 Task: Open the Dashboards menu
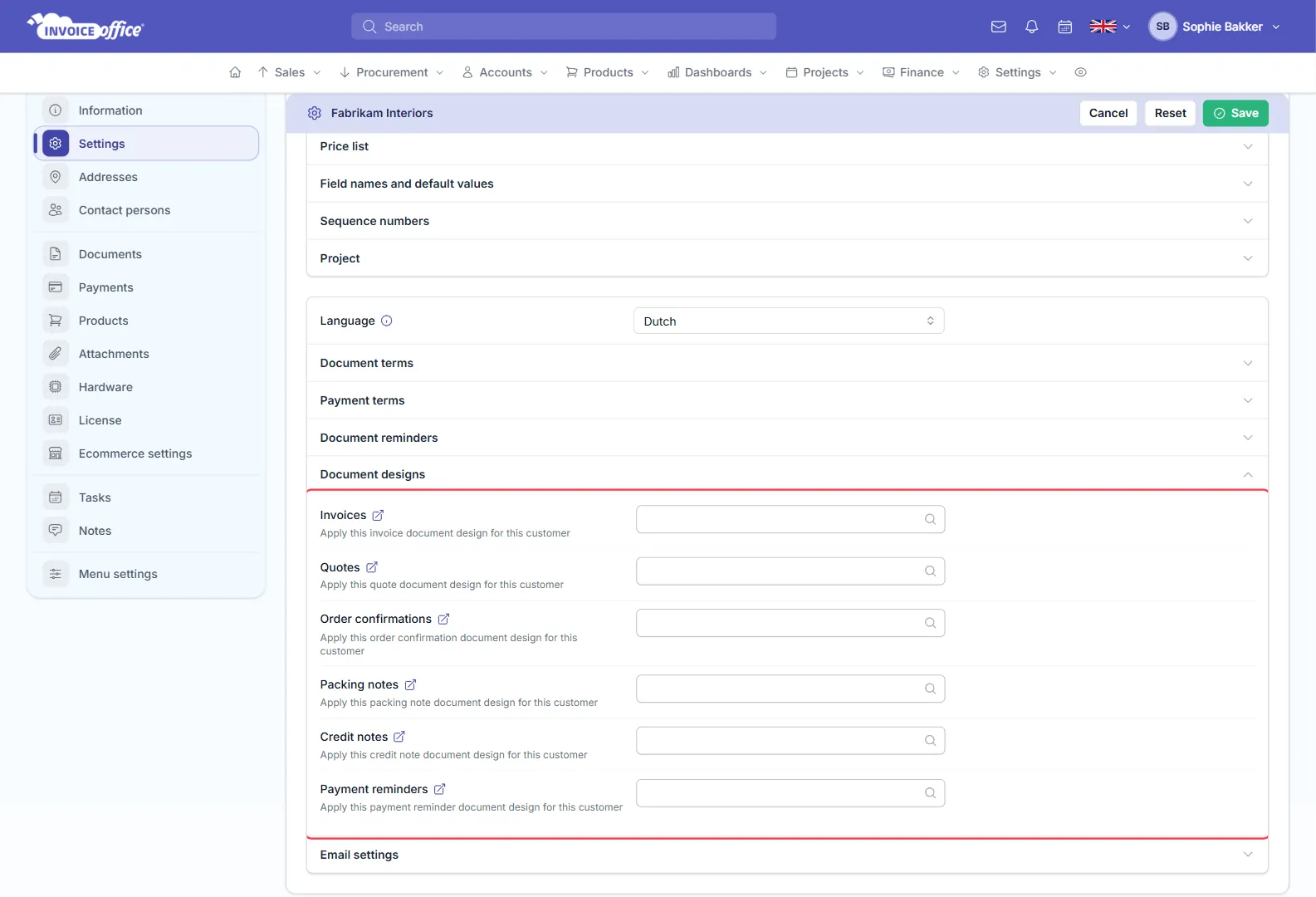click(717, 72)
